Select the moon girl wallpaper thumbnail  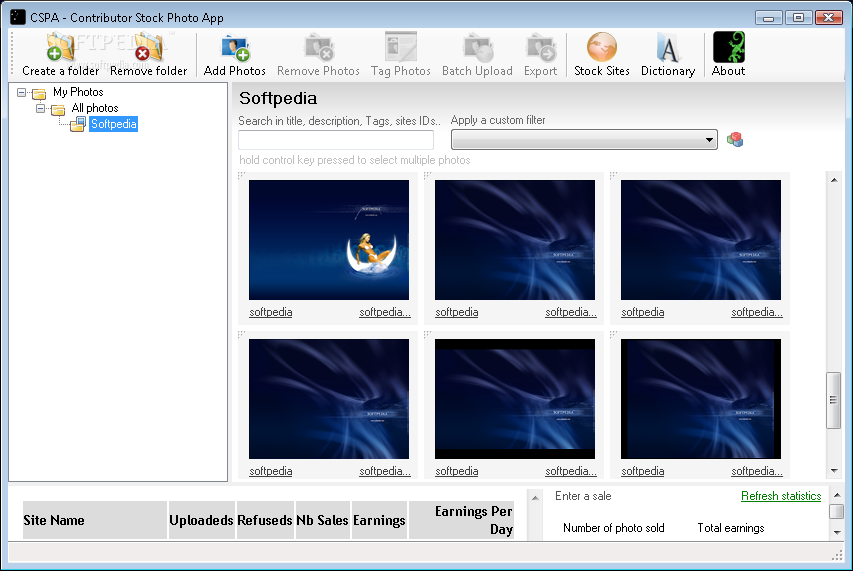[329, 240]
